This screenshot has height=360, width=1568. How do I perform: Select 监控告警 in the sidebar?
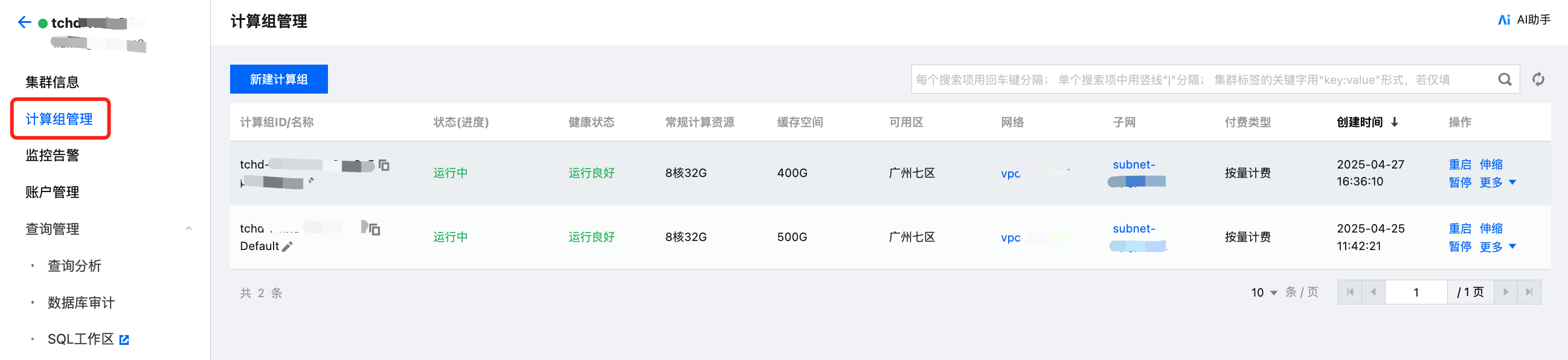pyautogui.click(x=53, y=155)
